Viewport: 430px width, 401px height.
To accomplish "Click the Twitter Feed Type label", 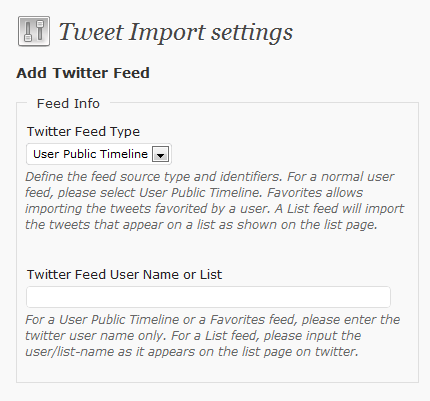I will 83,131.
